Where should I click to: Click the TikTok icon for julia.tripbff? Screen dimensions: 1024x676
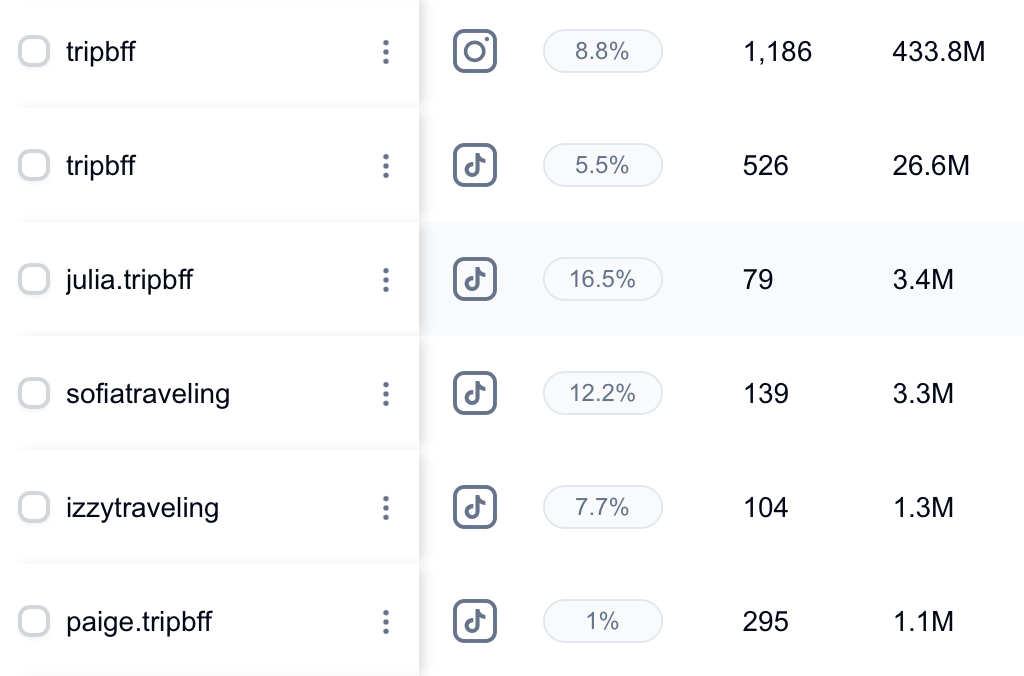(x=475, y=279)
